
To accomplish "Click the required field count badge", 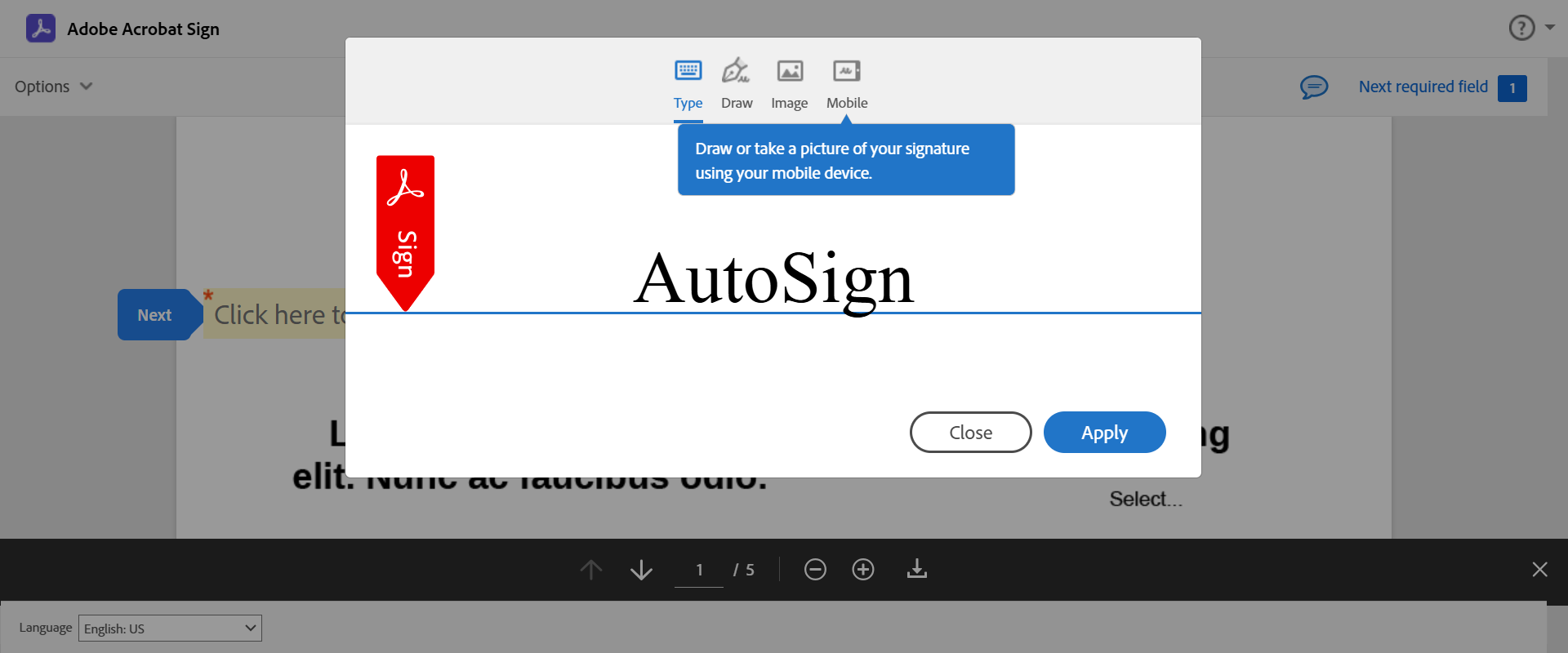I will [x=1512, y=88].
